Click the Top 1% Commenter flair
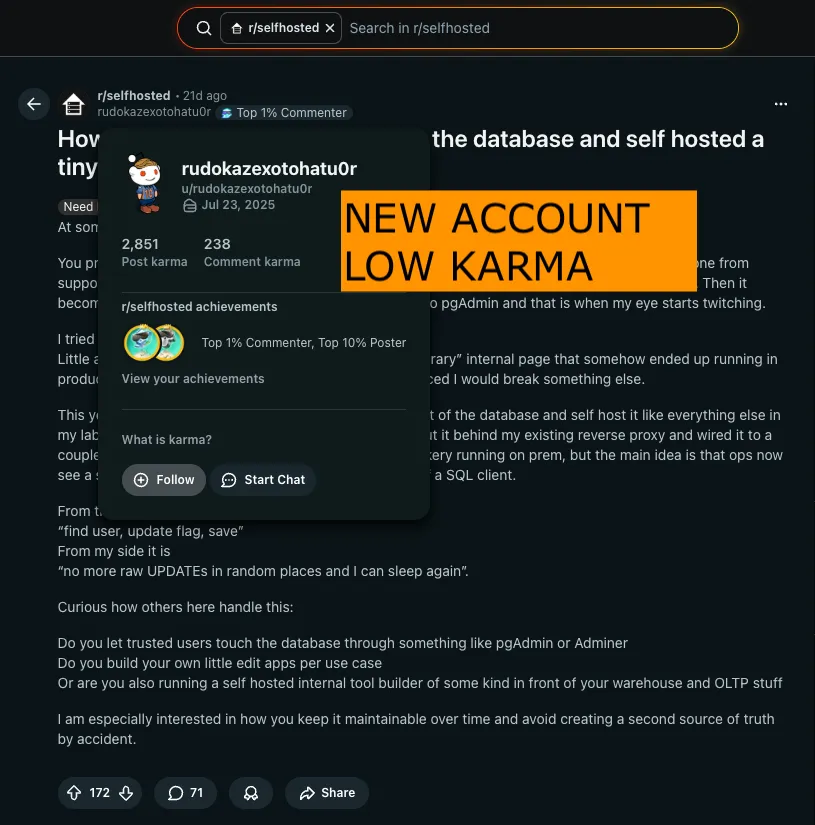815x825 pixels. click(284, 113)
